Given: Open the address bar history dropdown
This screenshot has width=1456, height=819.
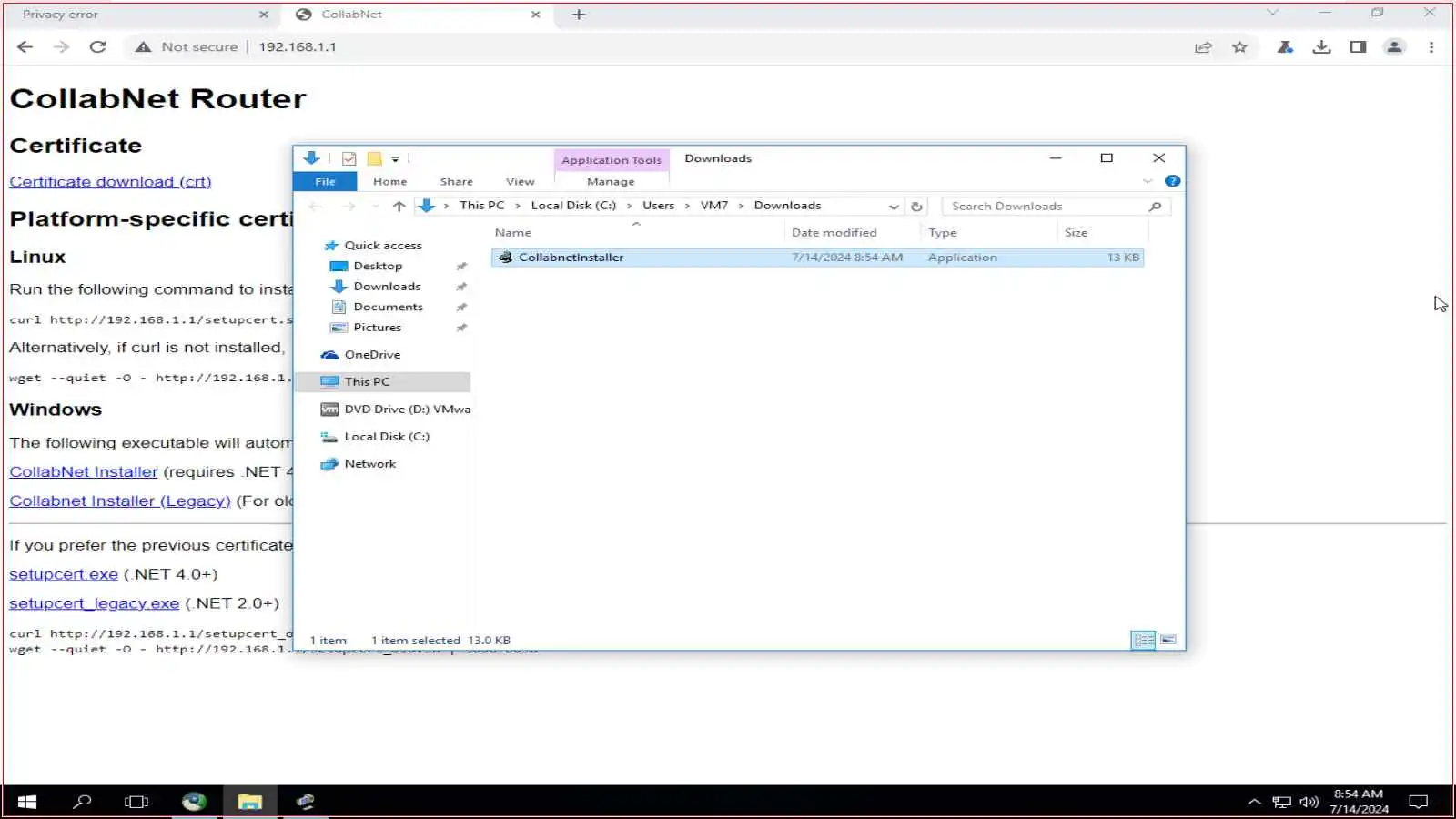Looking at the screenshot, I should pyautogui.click(x=894, y=207).
